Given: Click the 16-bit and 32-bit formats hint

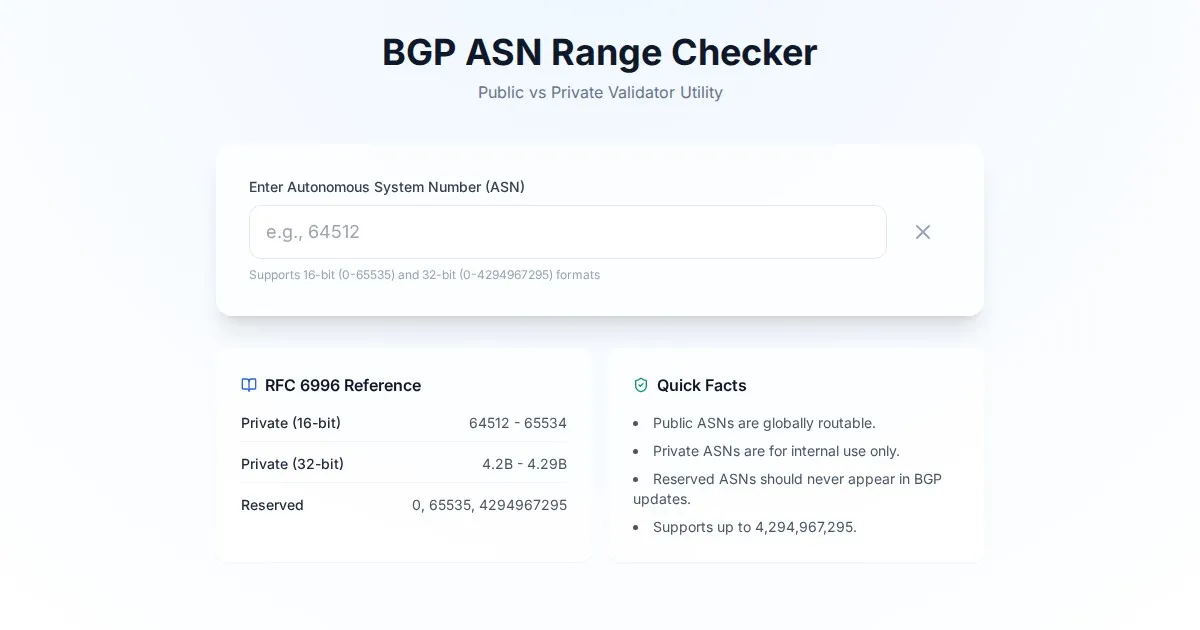Looking at the screenshot, I should (x=424, y=275).
